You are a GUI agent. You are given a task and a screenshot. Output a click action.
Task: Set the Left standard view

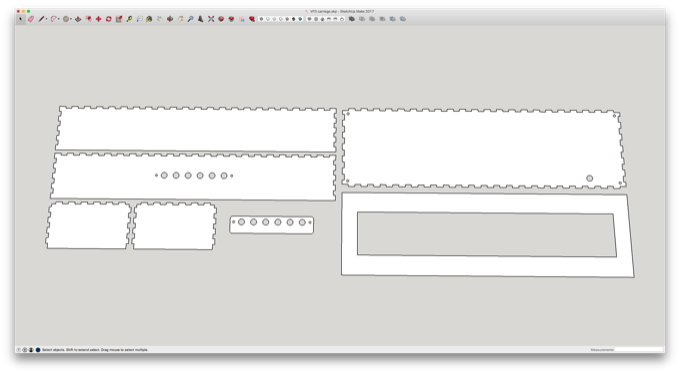click(342, 19)
